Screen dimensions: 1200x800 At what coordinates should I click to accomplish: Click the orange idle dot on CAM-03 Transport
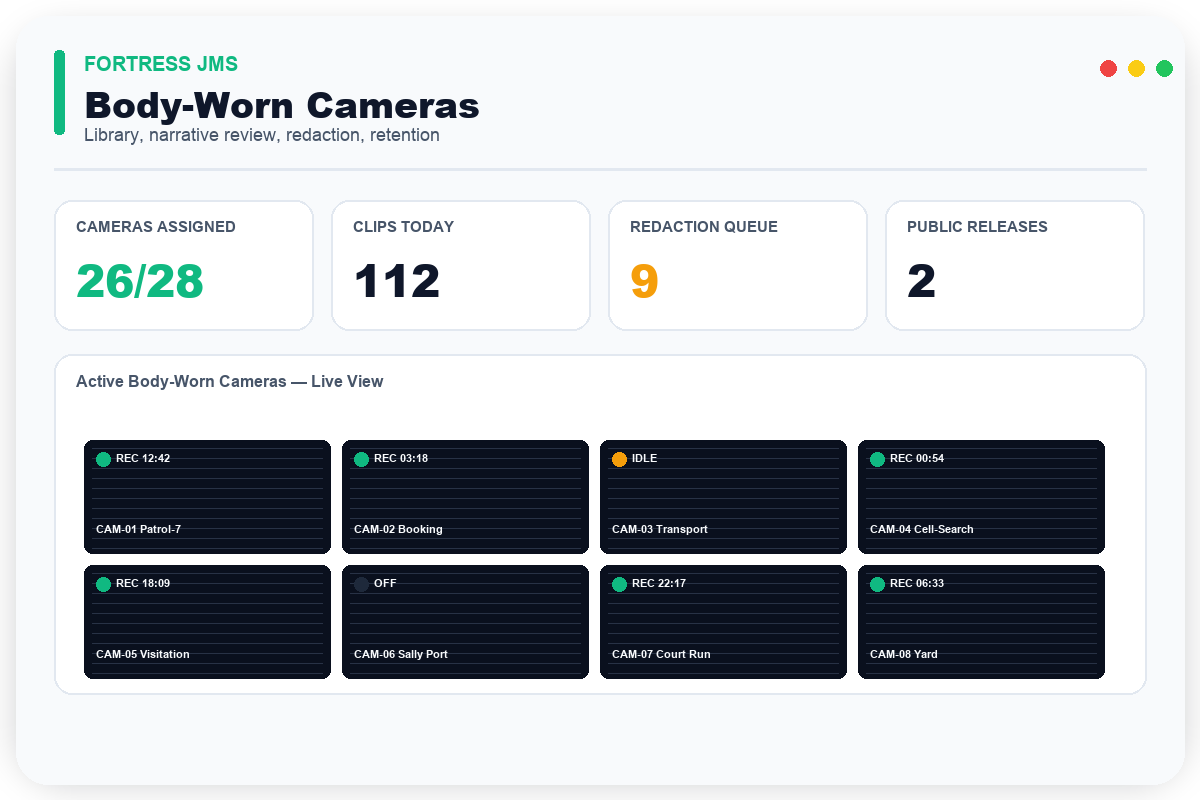point(619,459)
